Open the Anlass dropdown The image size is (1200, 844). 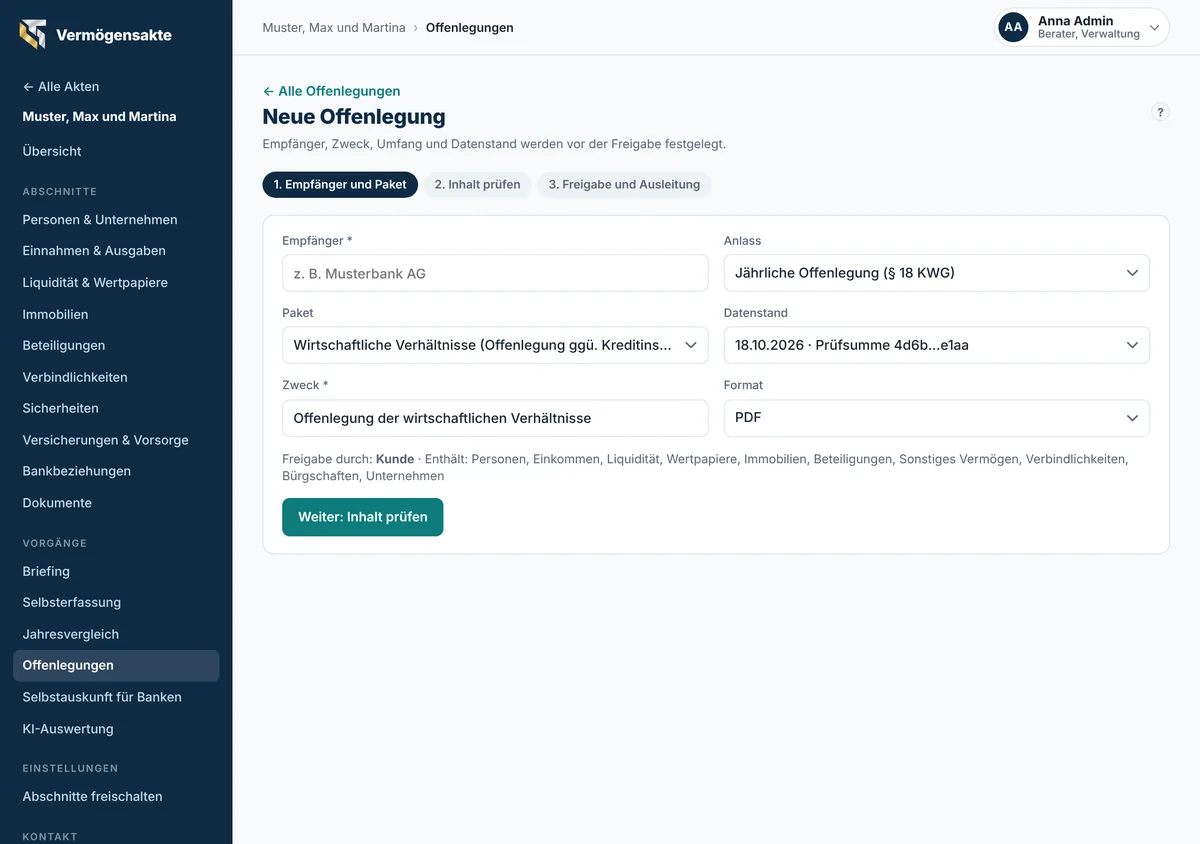click(936, 273)
